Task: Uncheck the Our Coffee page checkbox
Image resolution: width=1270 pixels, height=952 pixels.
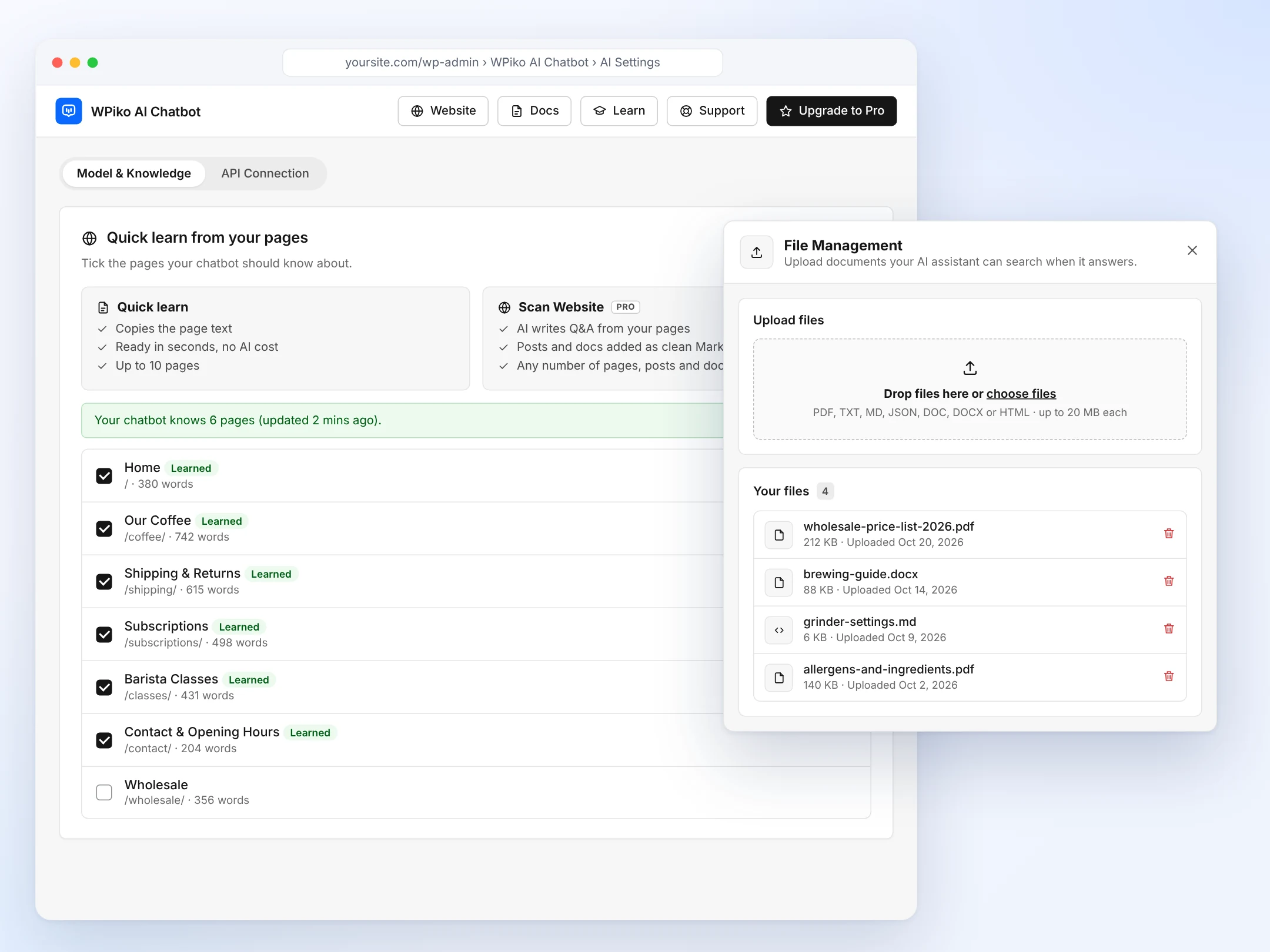Action: (104, 528)
